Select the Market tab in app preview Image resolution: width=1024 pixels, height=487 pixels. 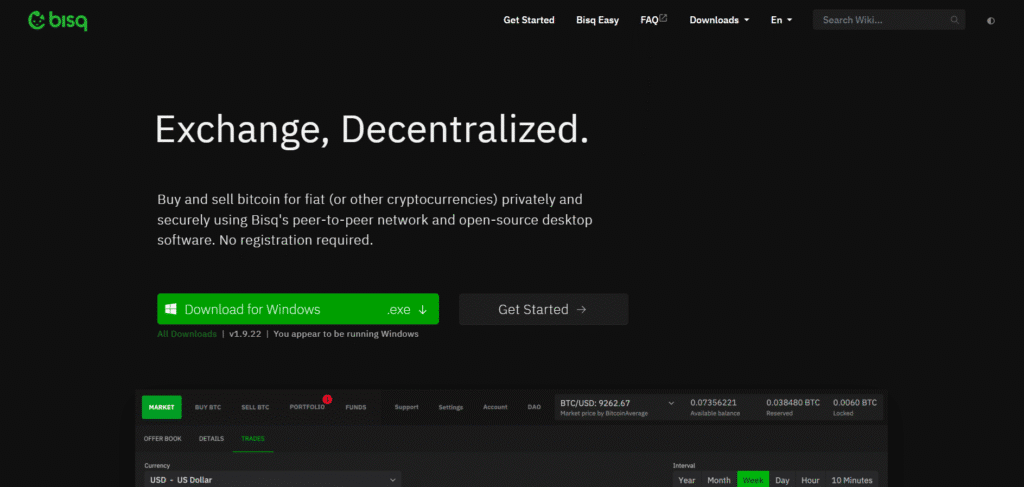click(161, 407)
